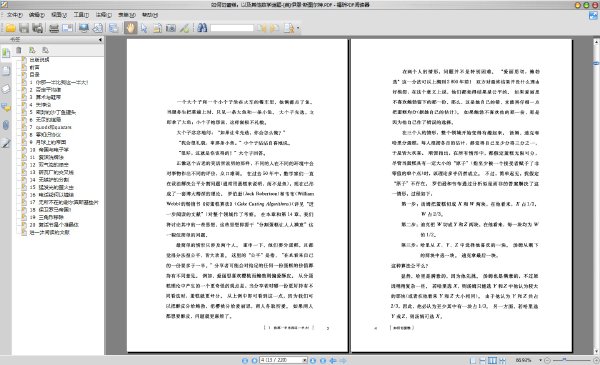Switch to continuous facing layout
The height and width of the screenshot is (365, 600).
click(502, 360)
